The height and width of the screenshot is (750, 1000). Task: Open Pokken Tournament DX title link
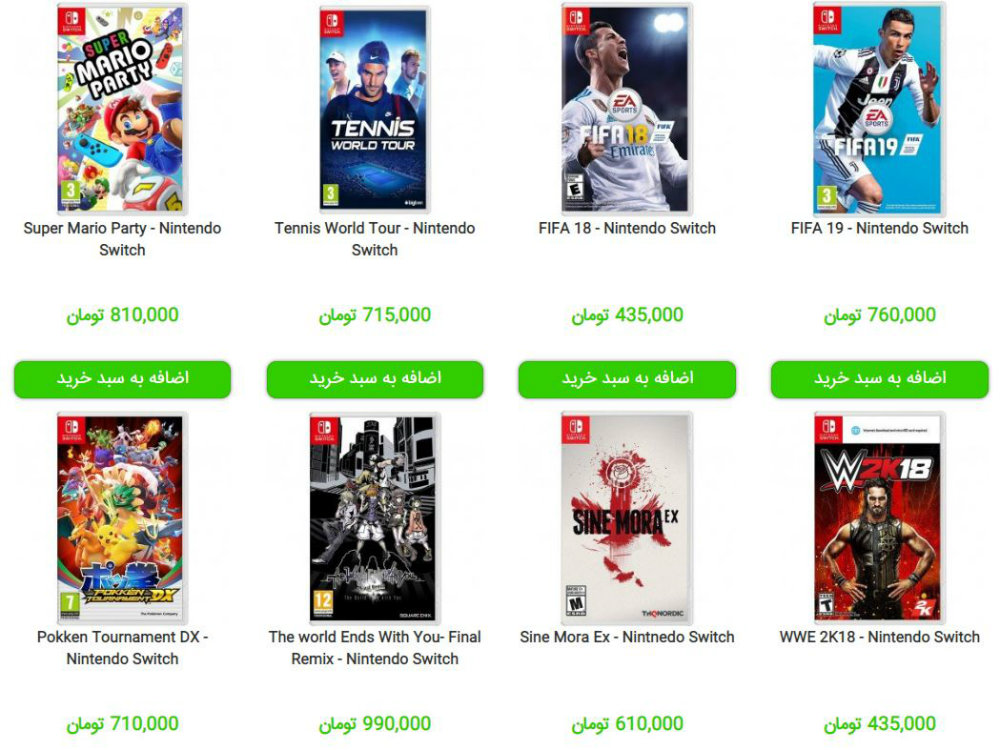point(122,647)
